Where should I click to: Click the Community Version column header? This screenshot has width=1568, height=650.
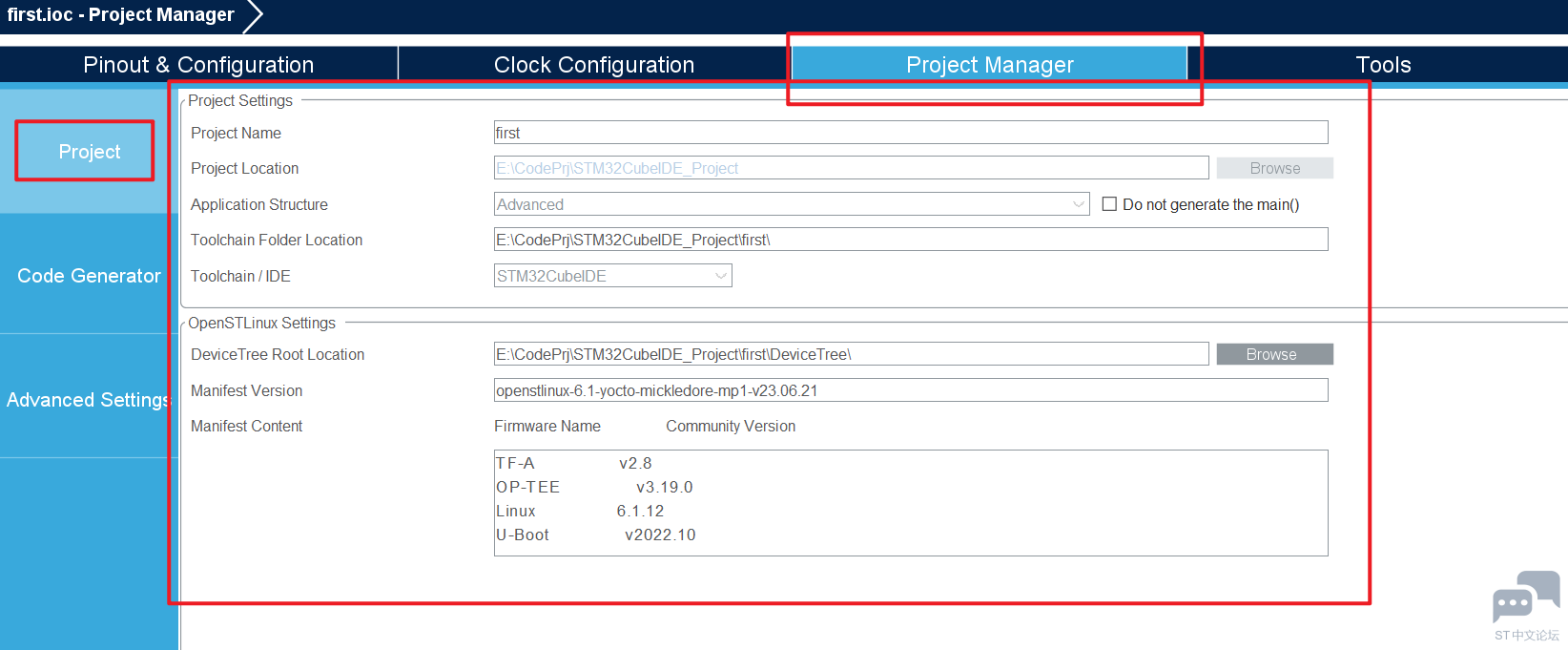pos(731,427)
